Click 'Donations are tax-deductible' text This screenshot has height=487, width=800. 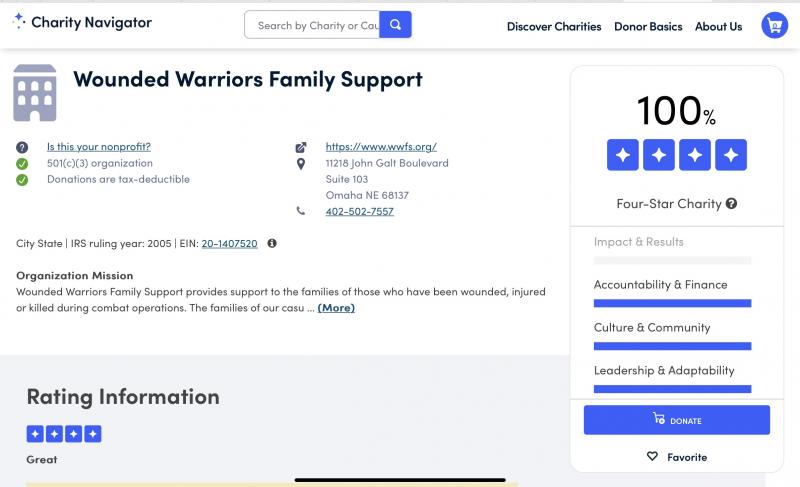(x=118, y=180)
